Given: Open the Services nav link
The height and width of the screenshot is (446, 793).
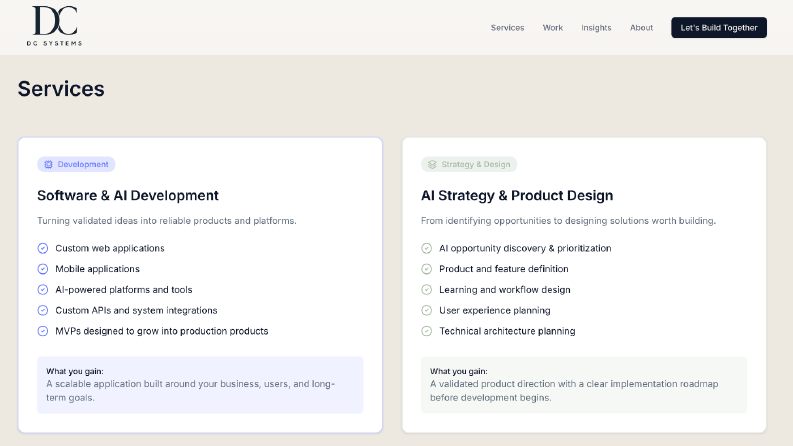Looking at the screenshot, I should [507, 28].
